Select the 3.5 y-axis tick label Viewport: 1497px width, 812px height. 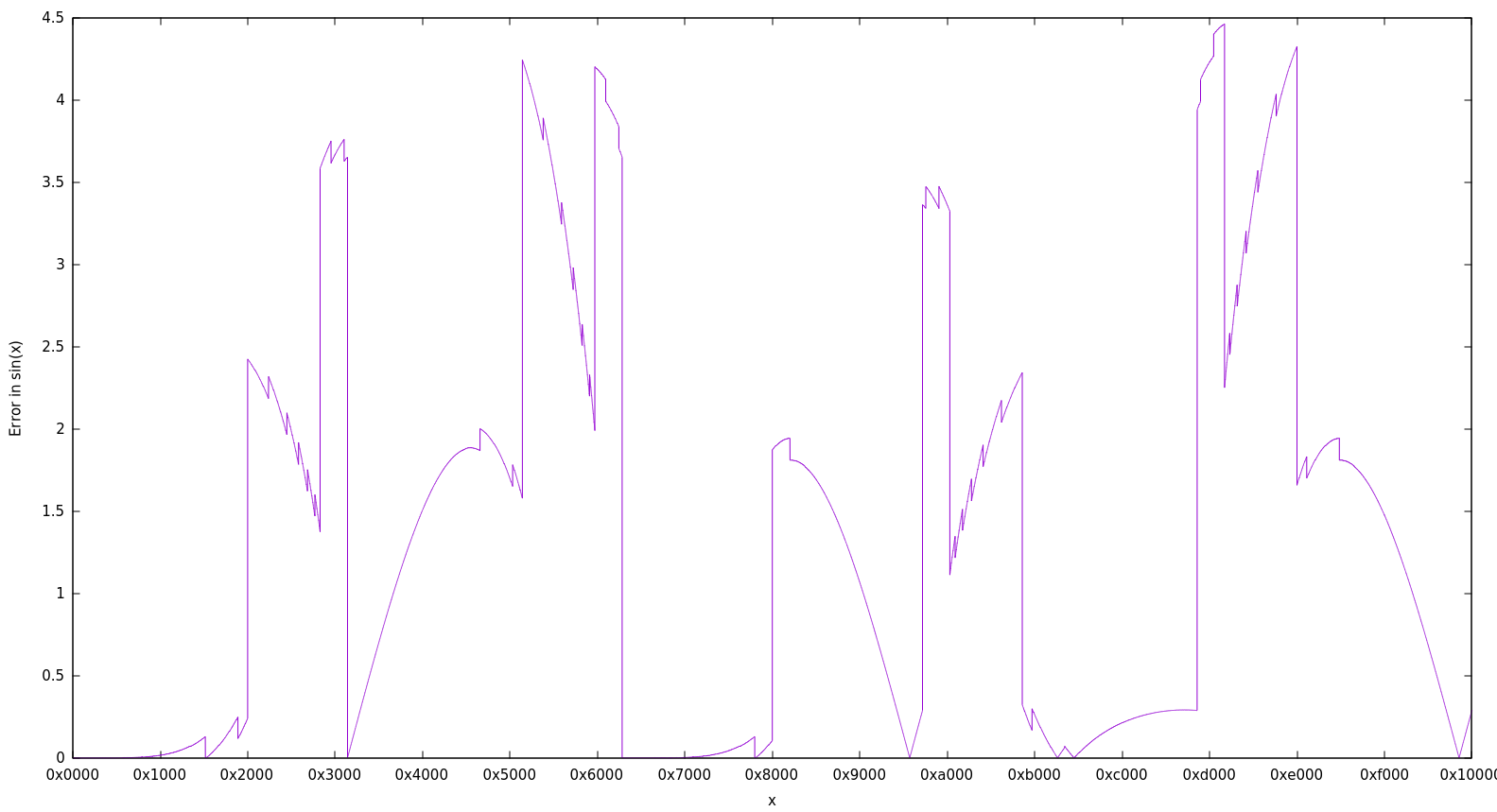pyautogui.click(x=53, y=182)
